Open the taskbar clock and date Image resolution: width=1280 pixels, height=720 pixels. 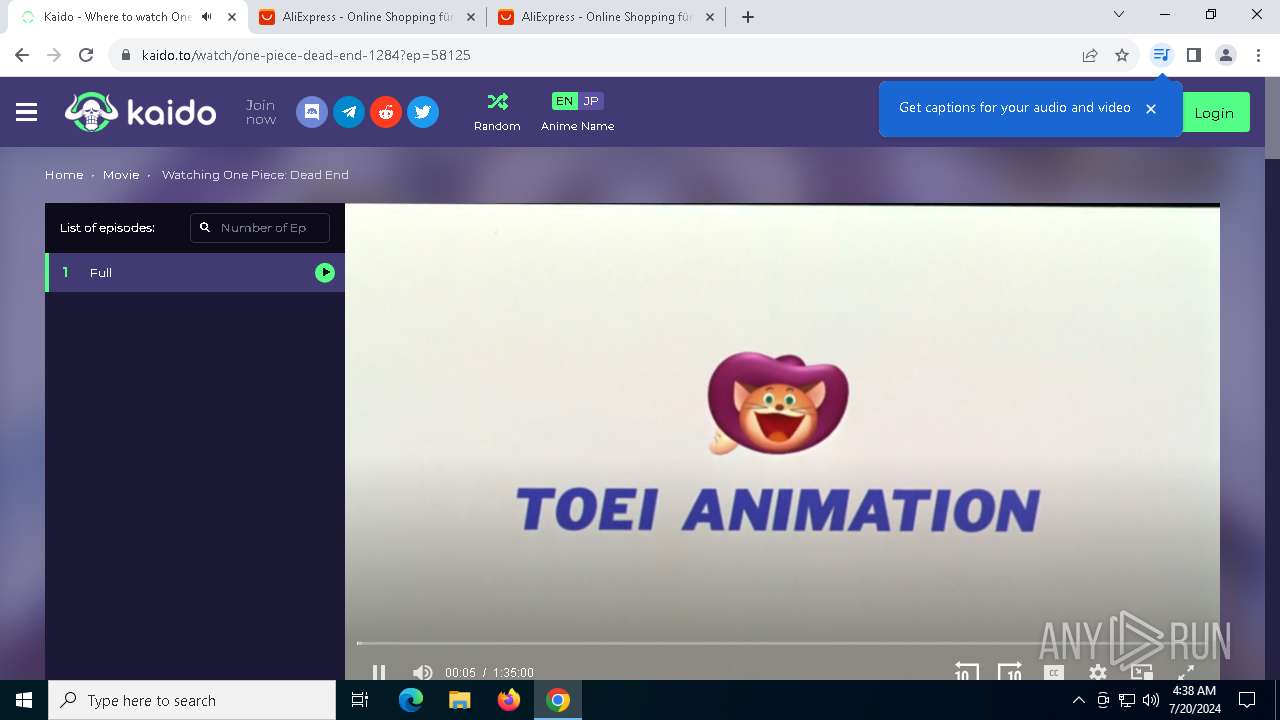(x=1194, y=700)
